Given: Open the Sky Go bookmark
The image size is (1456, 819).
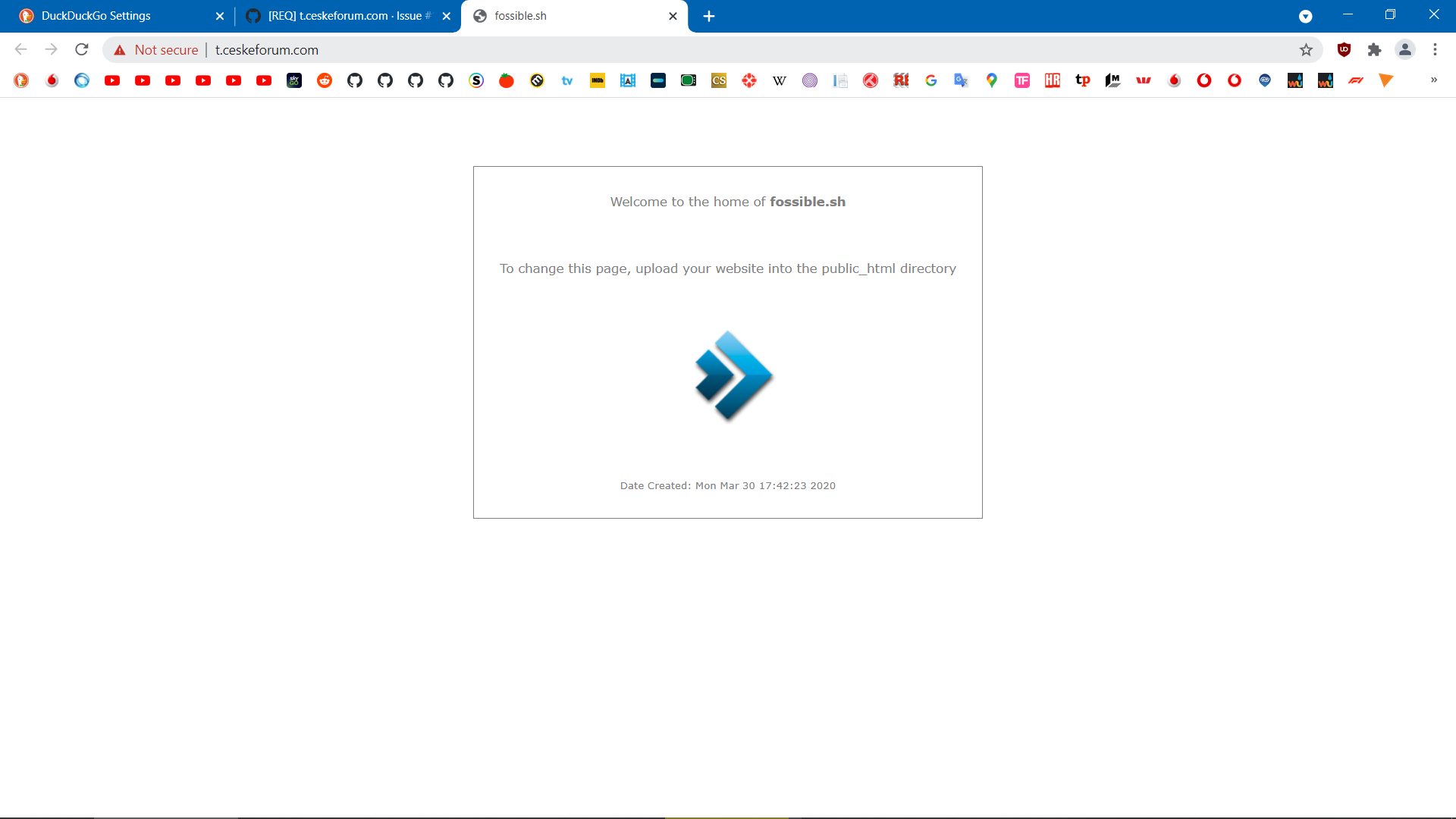Looking at the screenshot, I should click(294, 80).
